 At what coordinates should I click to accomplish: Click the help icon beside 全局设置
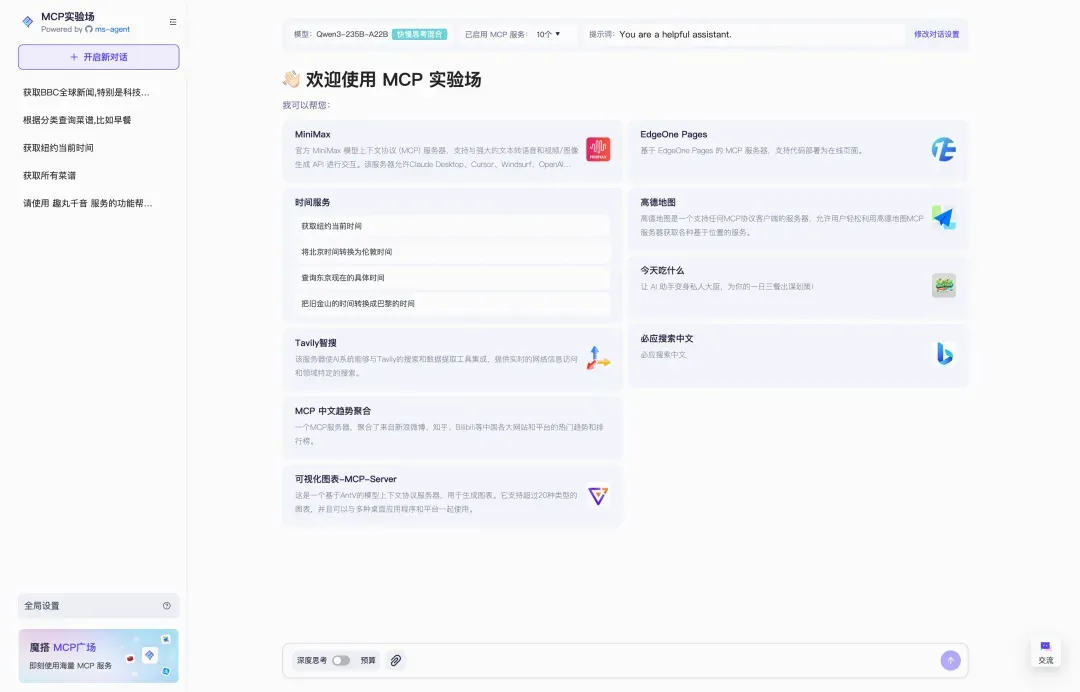(x=167, y=606)
